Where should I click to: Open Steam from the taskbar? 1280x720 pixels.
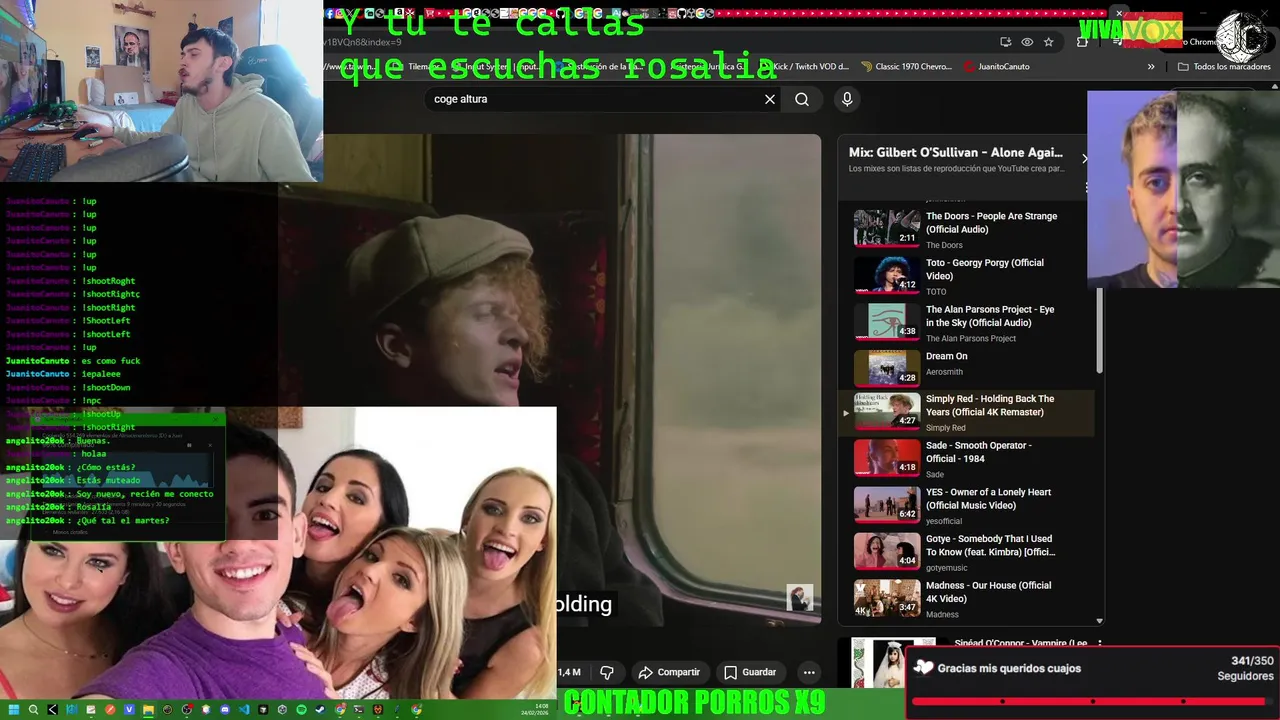pyautogui.click(x=320, y=710)
